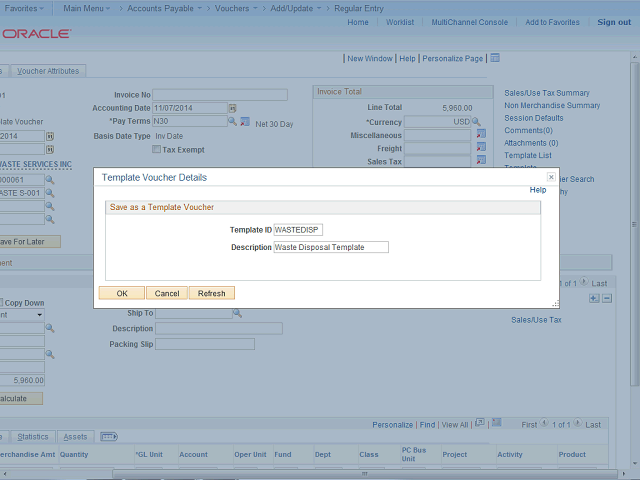Add a new invoice line plus icon

[x=594, y=298]
